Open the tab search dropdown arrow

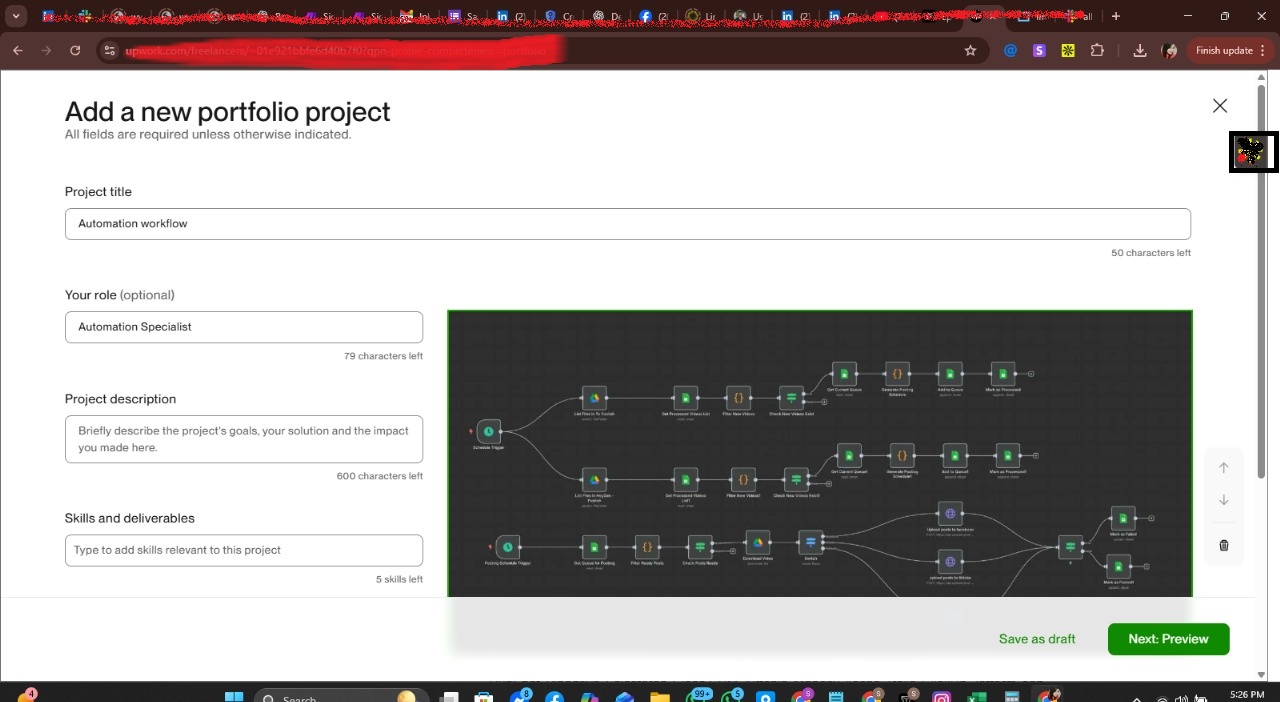click(x=16, y=16)
